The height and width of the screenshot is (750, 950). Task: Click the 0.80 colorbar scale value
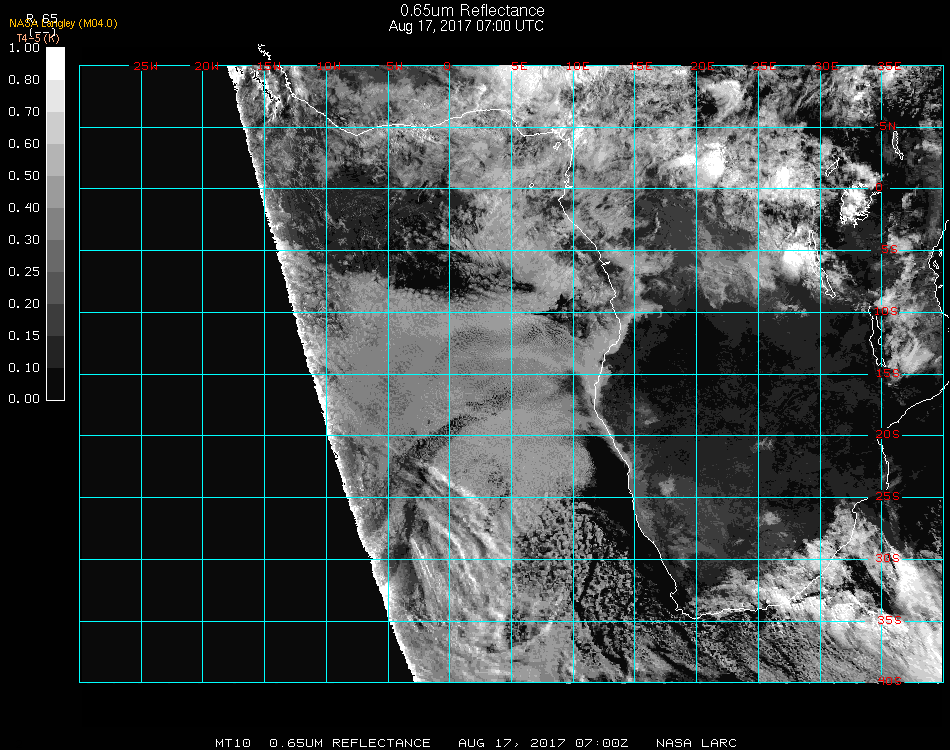[24, 80]
